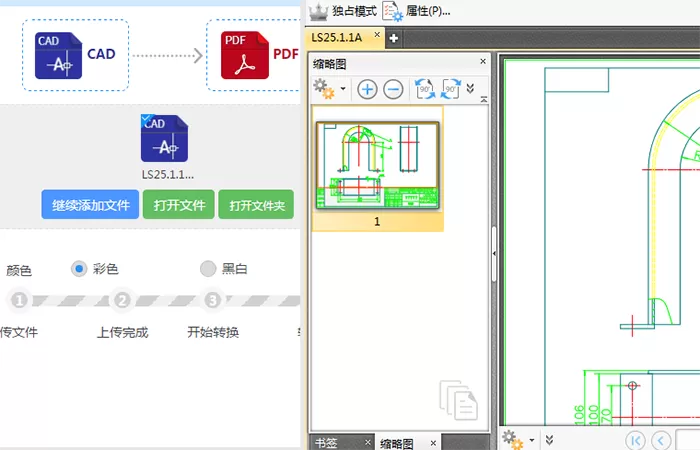Select the 彩色 color radio option

79,269
